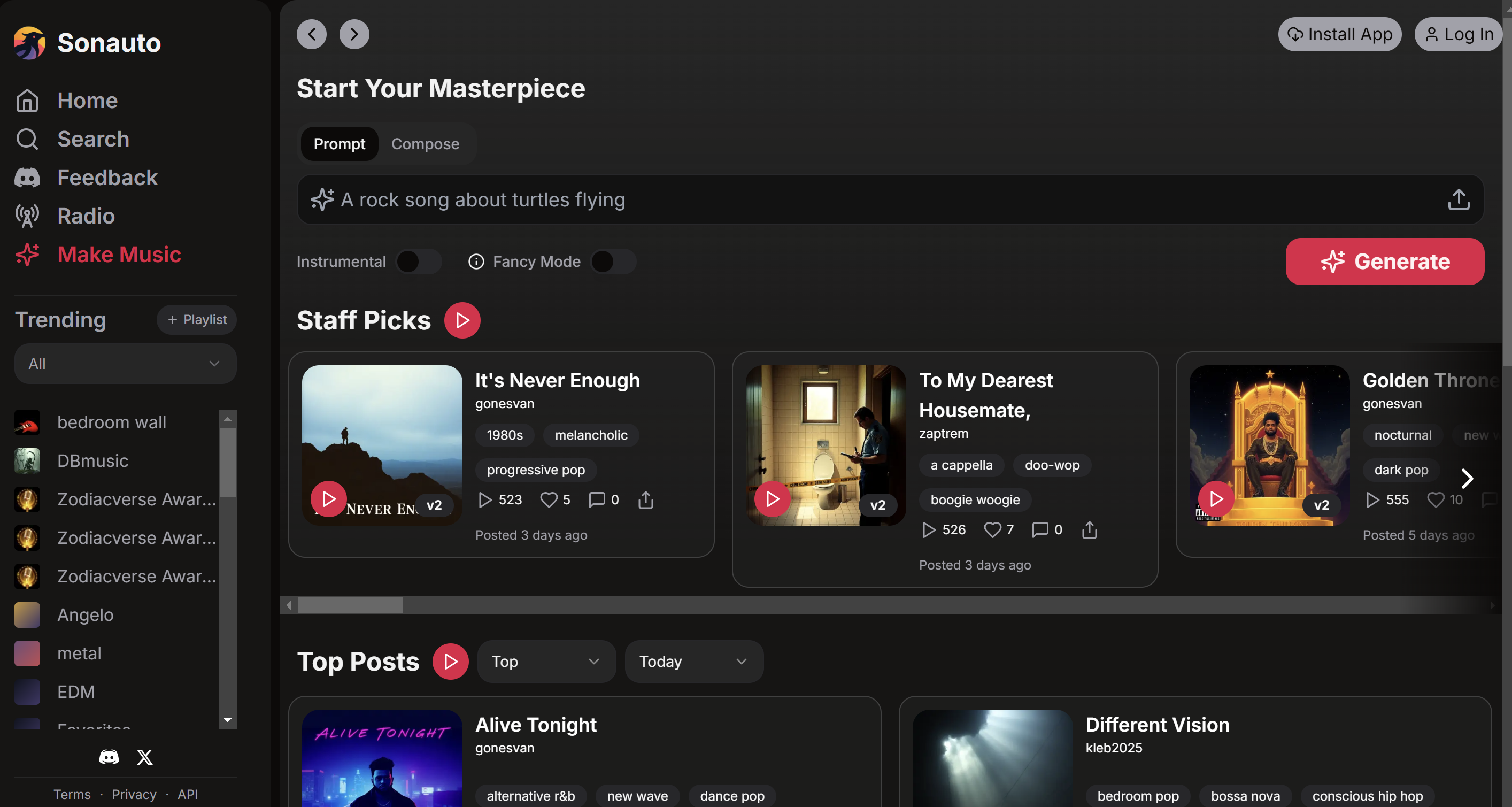1512x807 pixels.
Task: Enable the Instrumental toggle
Action: point(419,262)
